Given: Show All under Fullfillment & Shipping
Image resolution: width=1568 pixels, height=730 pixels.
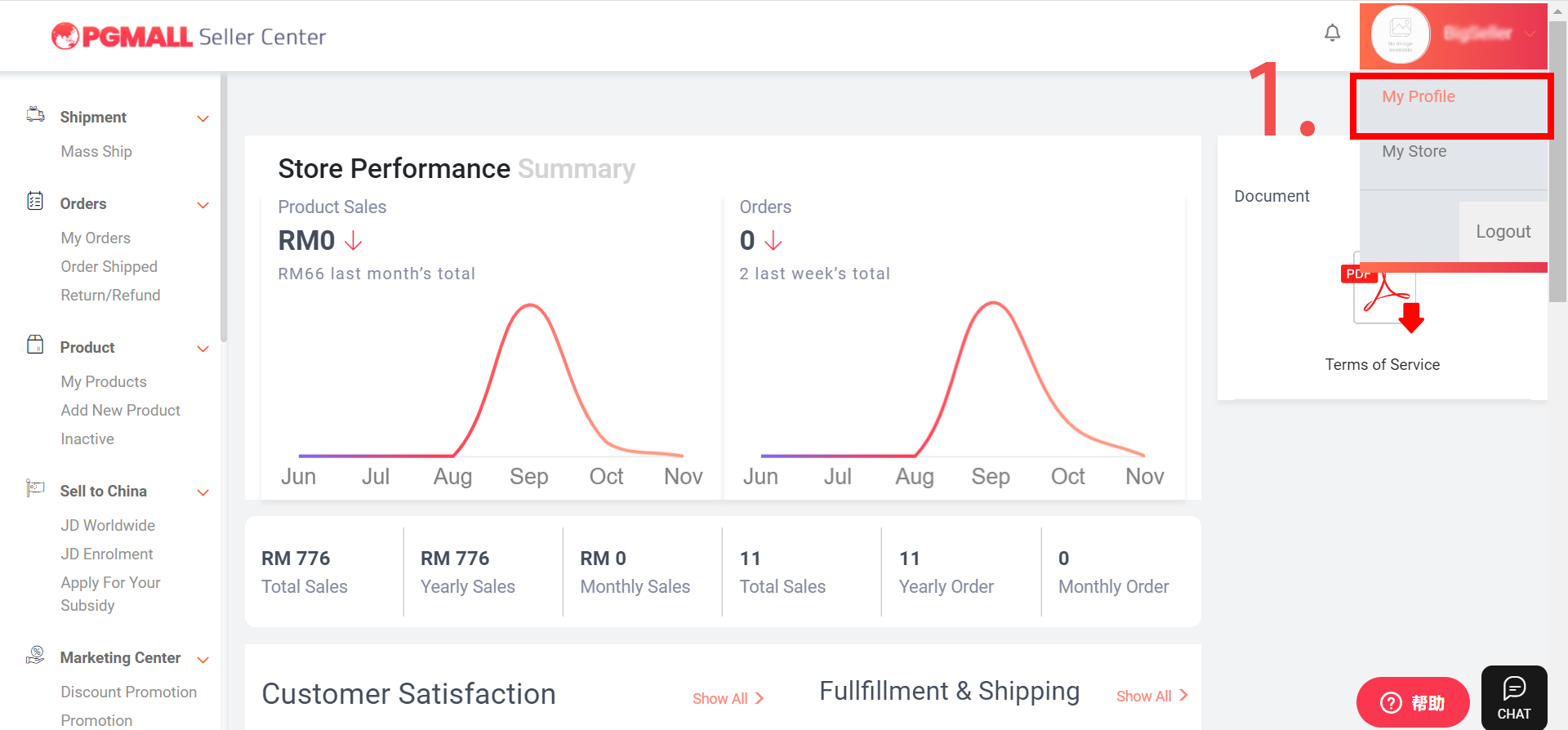Looking at the screenshot, I should 1151,696.
